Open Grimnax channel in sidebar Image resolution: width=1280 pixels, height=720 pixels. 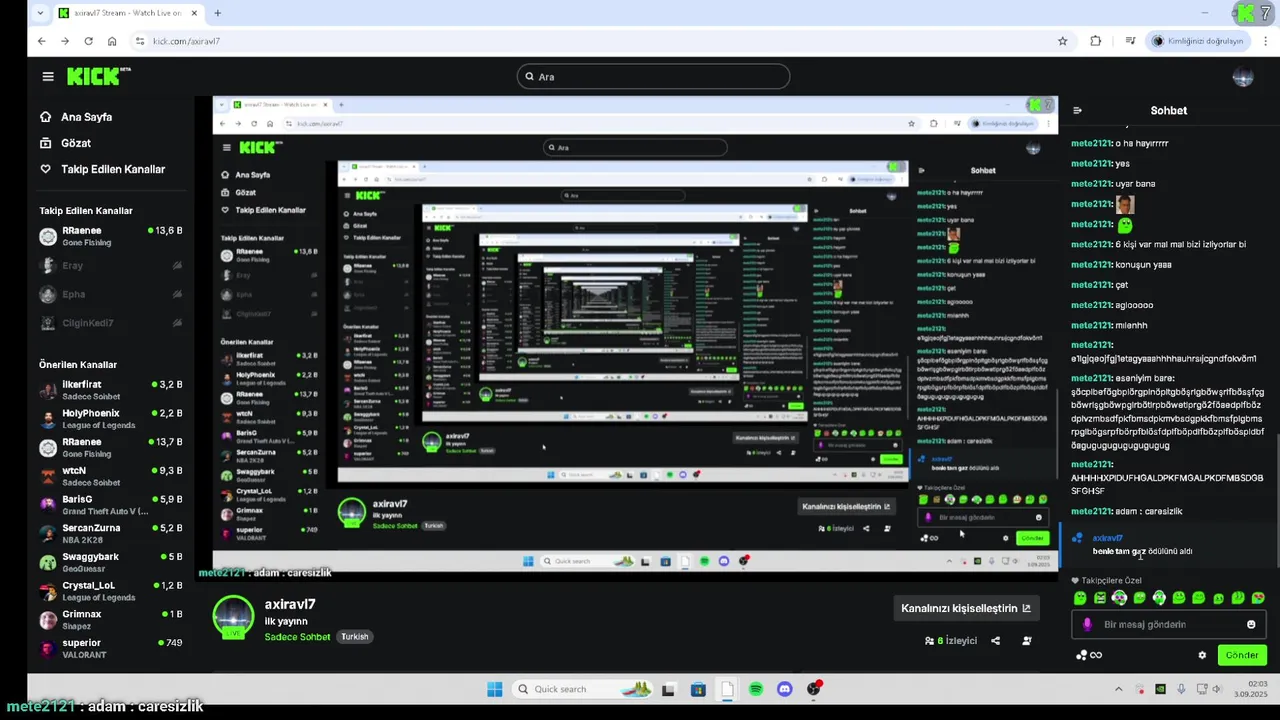pos(110,620)
